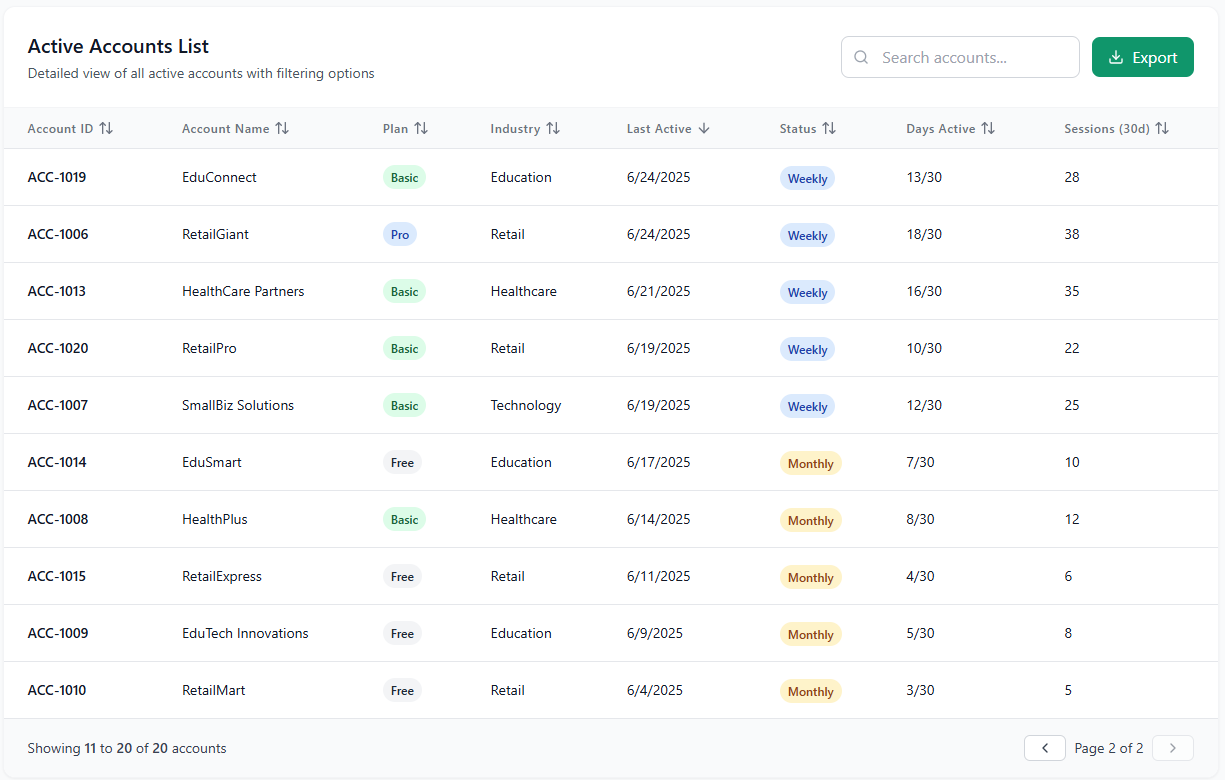Image resolution: width=1225 pixels, height=780 pixels.
Task: Select the EduSmart account name
Action: (x=212, y=462)
